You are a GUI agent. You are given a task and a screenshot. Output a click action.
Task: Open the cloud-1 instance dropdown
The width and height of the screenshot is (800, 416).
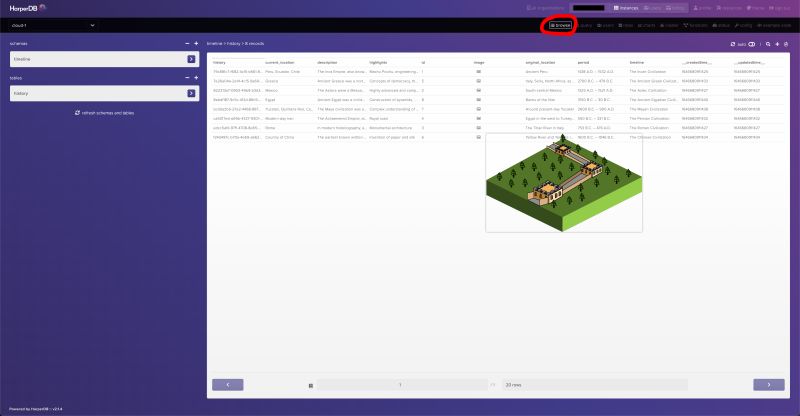coord(53,25)
